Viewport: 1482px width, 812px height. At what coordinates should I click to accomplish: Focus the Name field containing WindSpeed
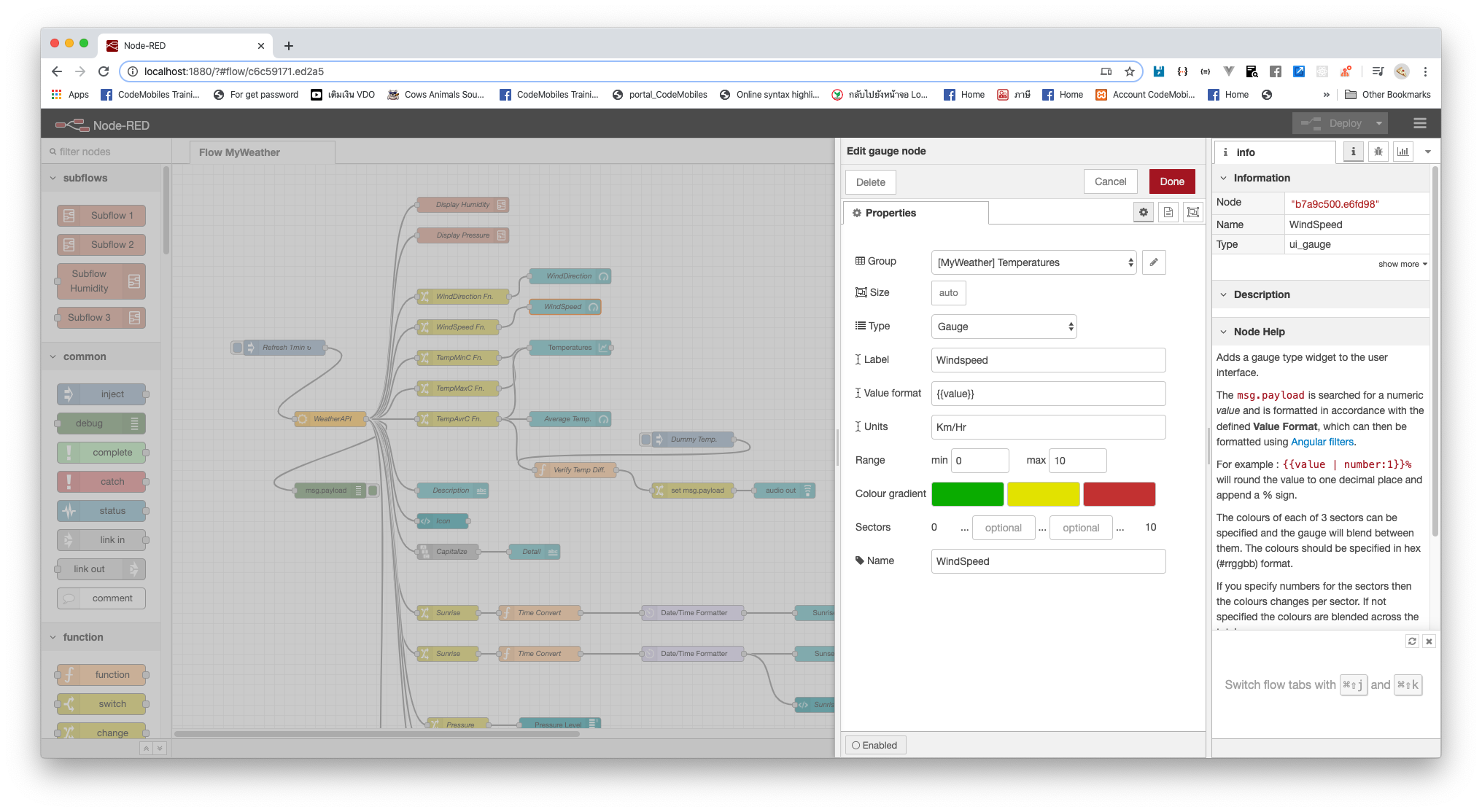(x=1048, y=561)
